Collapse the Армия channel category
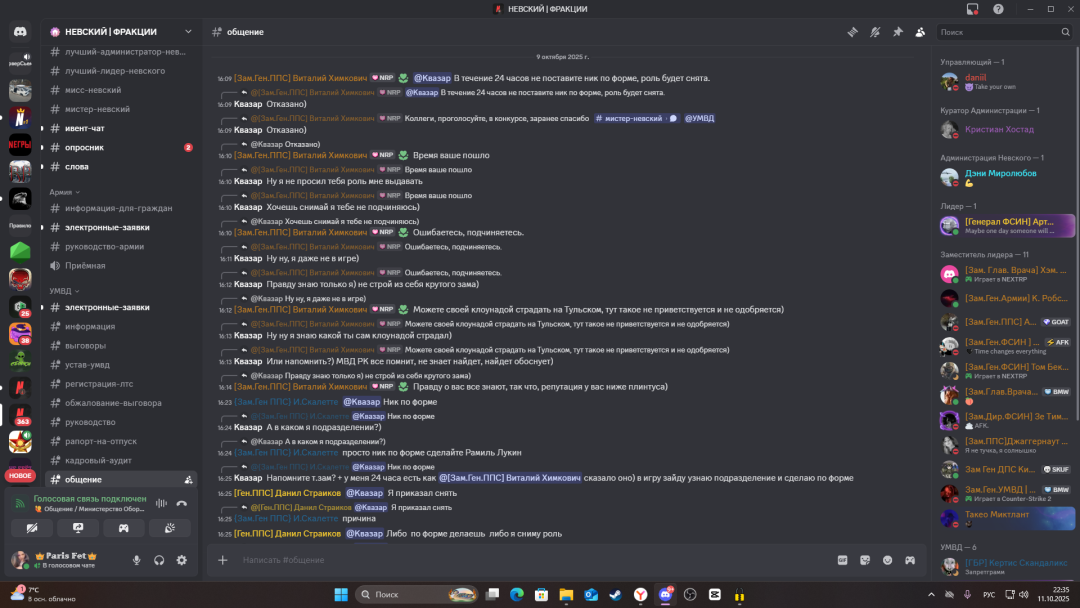Image resolution: width=1080 pixels, height=608 pixels. tap(62, 191)
